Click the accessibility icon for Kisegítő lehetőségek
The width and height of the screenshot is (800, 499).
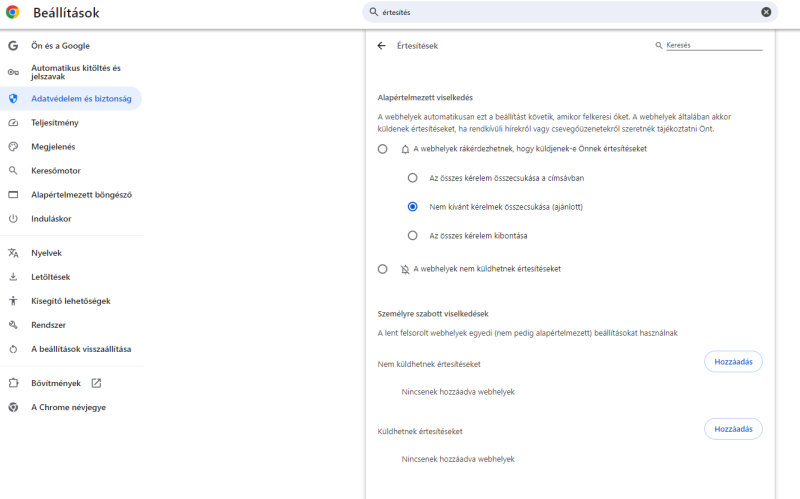click(x=13, y=301)
